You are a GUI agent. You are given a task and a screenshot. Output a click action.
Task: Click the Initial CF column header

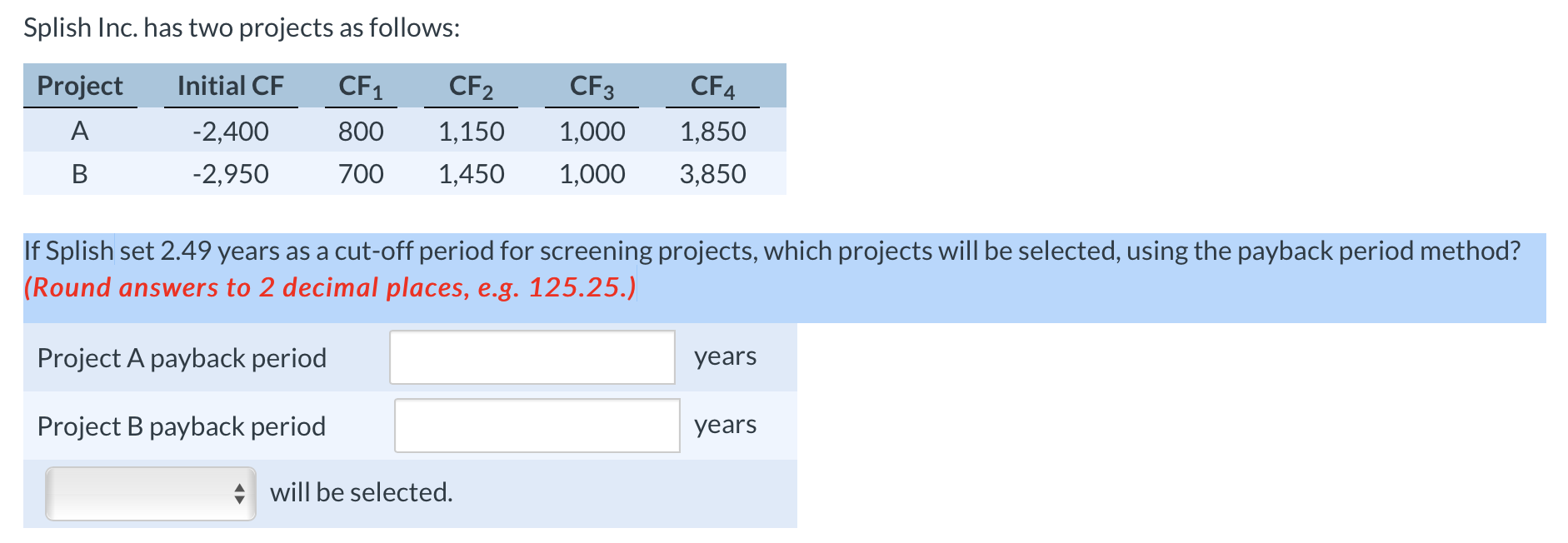(x=229, y=86)
